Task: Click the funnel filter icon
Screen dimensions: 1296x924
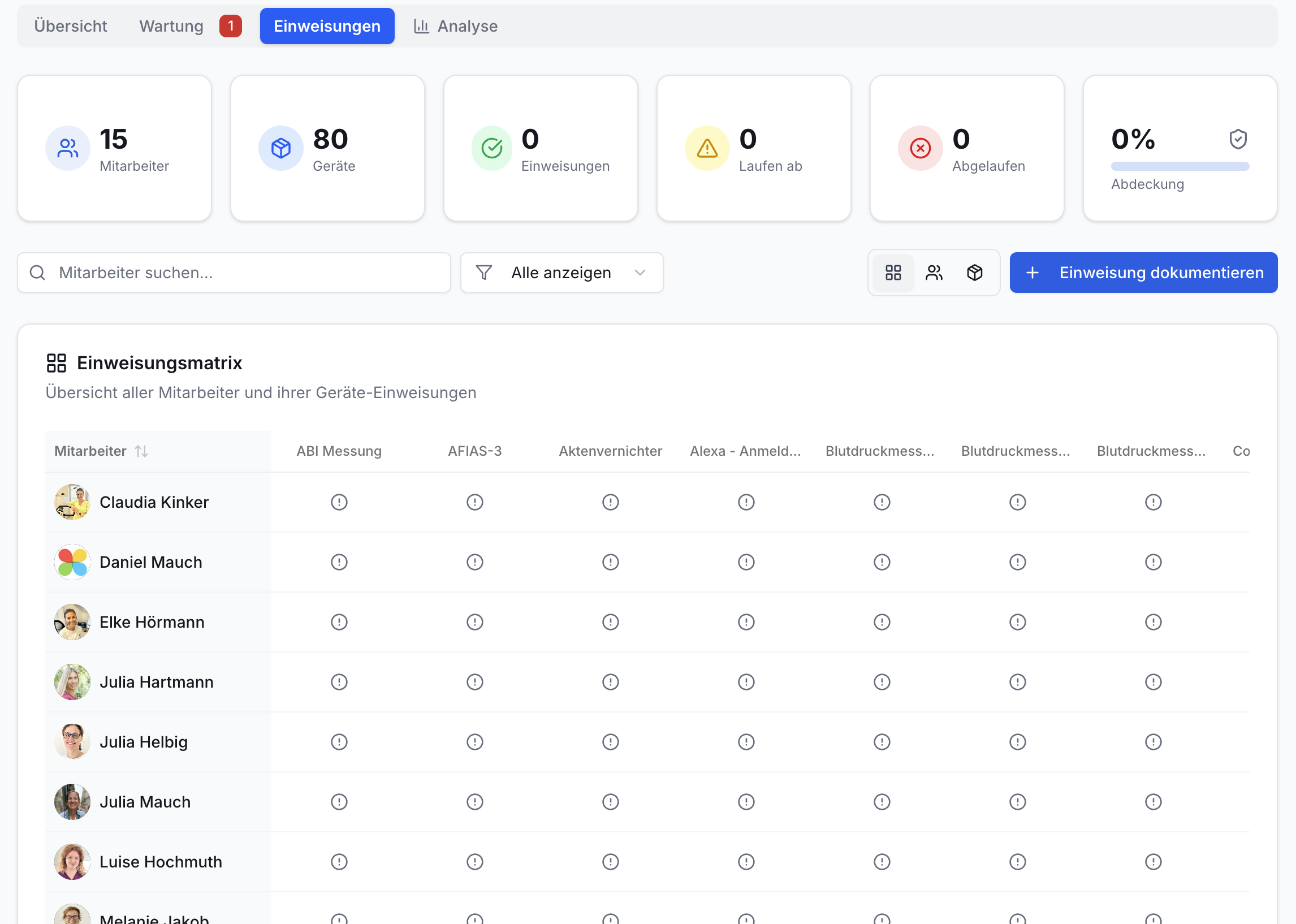Action: coord(483,273)
